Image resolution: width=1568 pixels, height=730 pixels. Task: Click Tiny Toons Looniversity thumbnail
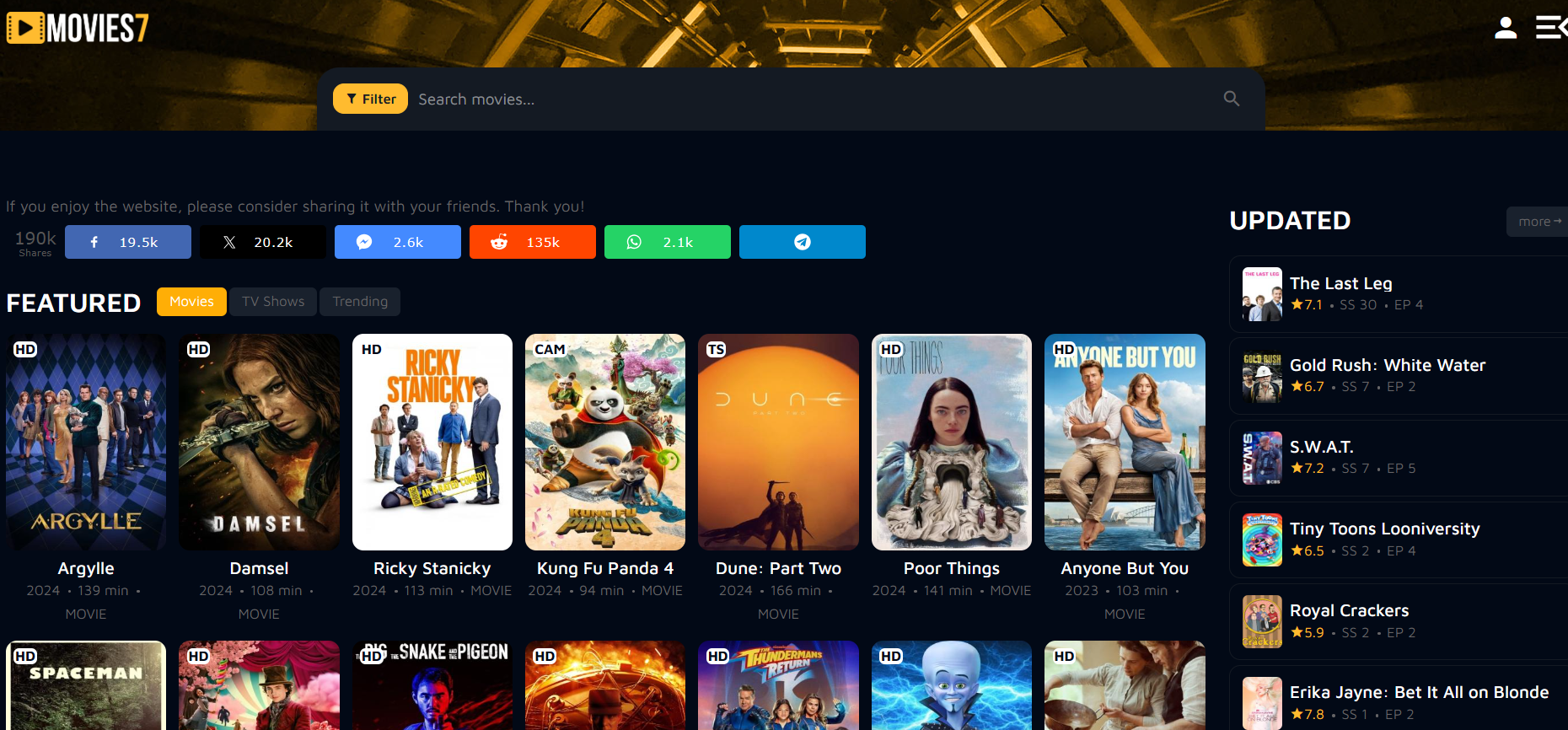[1262, 539]
